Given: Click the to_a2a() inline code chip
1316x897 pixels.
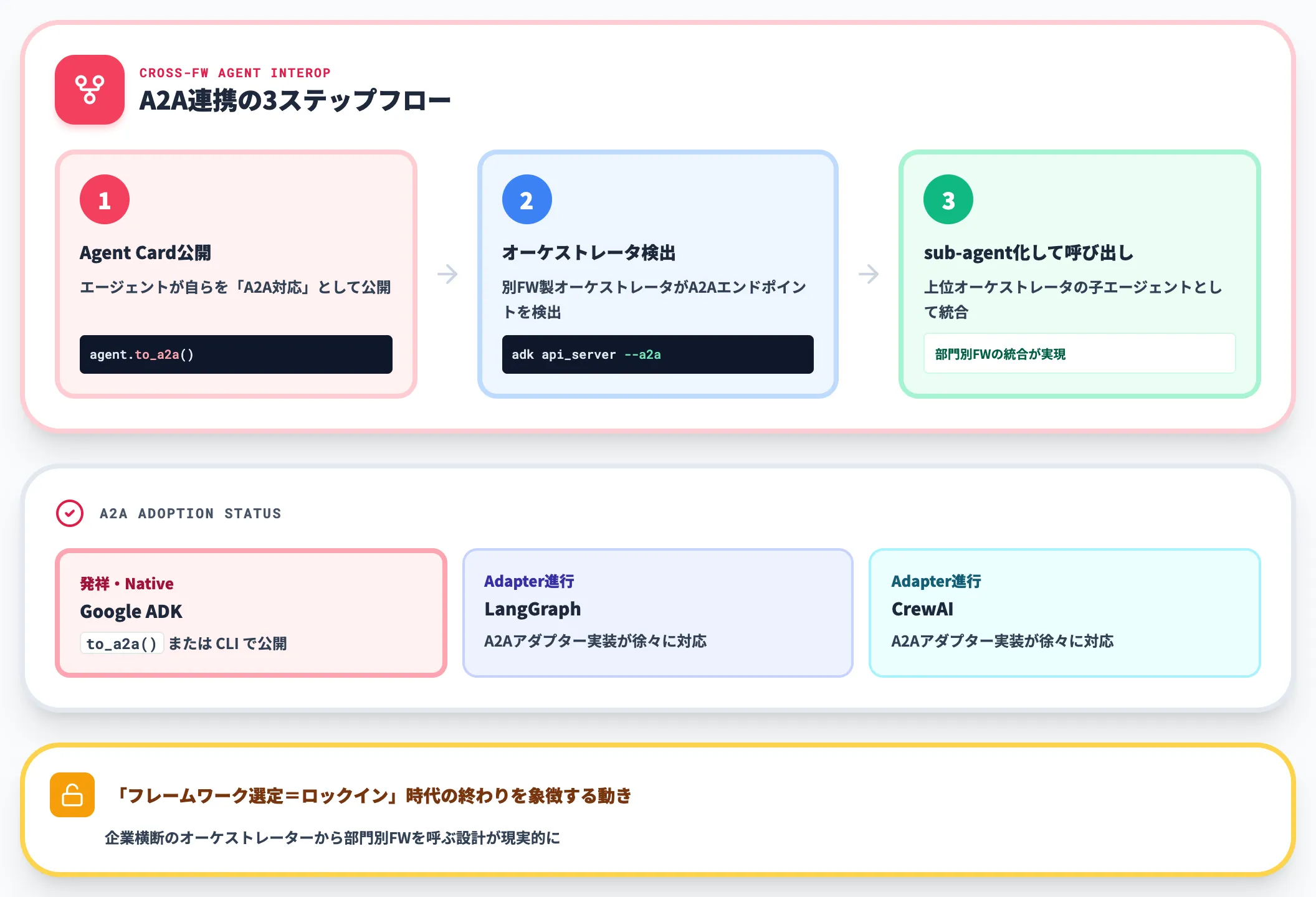Looking at the screenshot, I should point(122,643).
